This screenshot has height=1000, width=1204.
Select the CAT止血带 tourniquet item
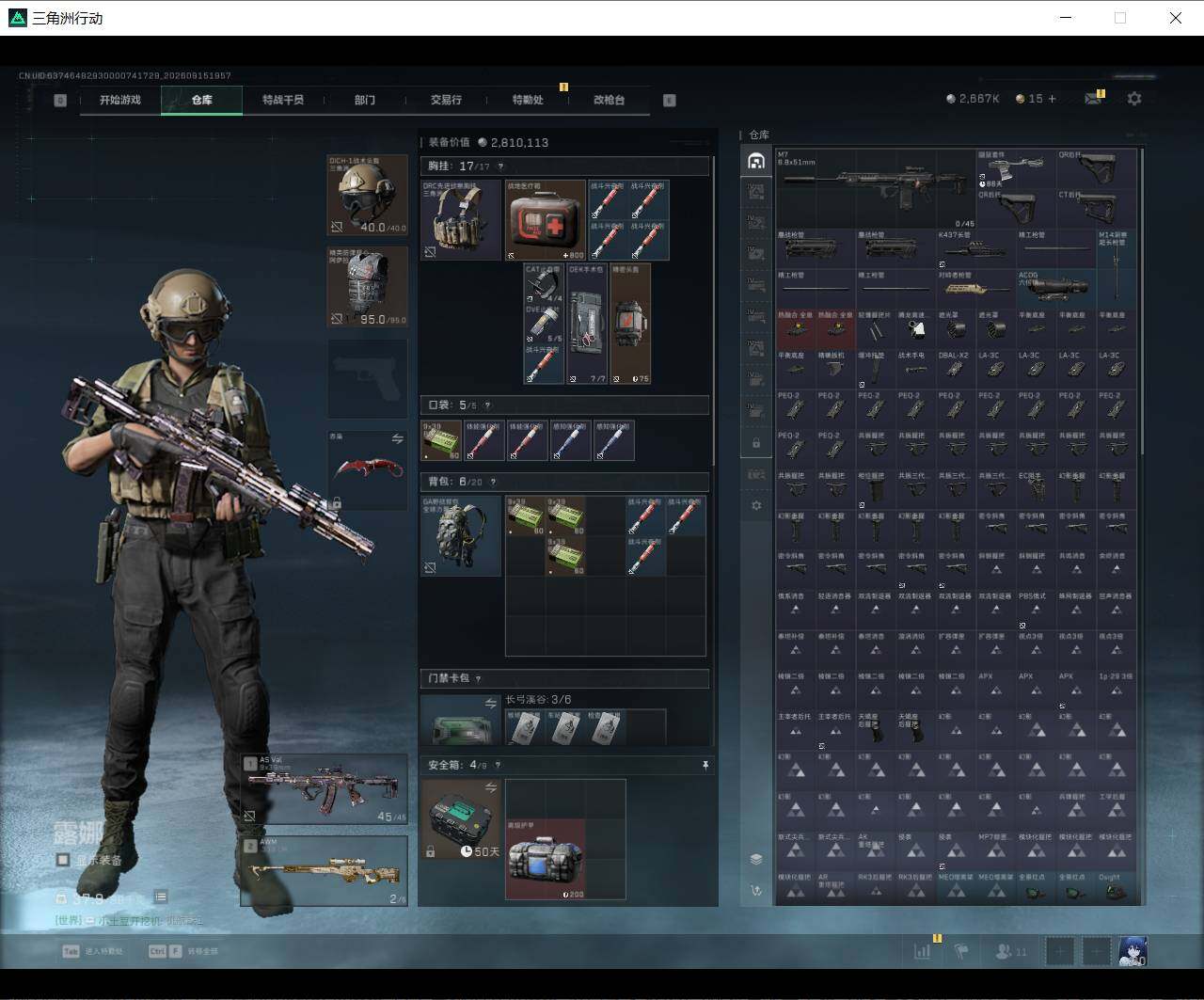point(545,283)
